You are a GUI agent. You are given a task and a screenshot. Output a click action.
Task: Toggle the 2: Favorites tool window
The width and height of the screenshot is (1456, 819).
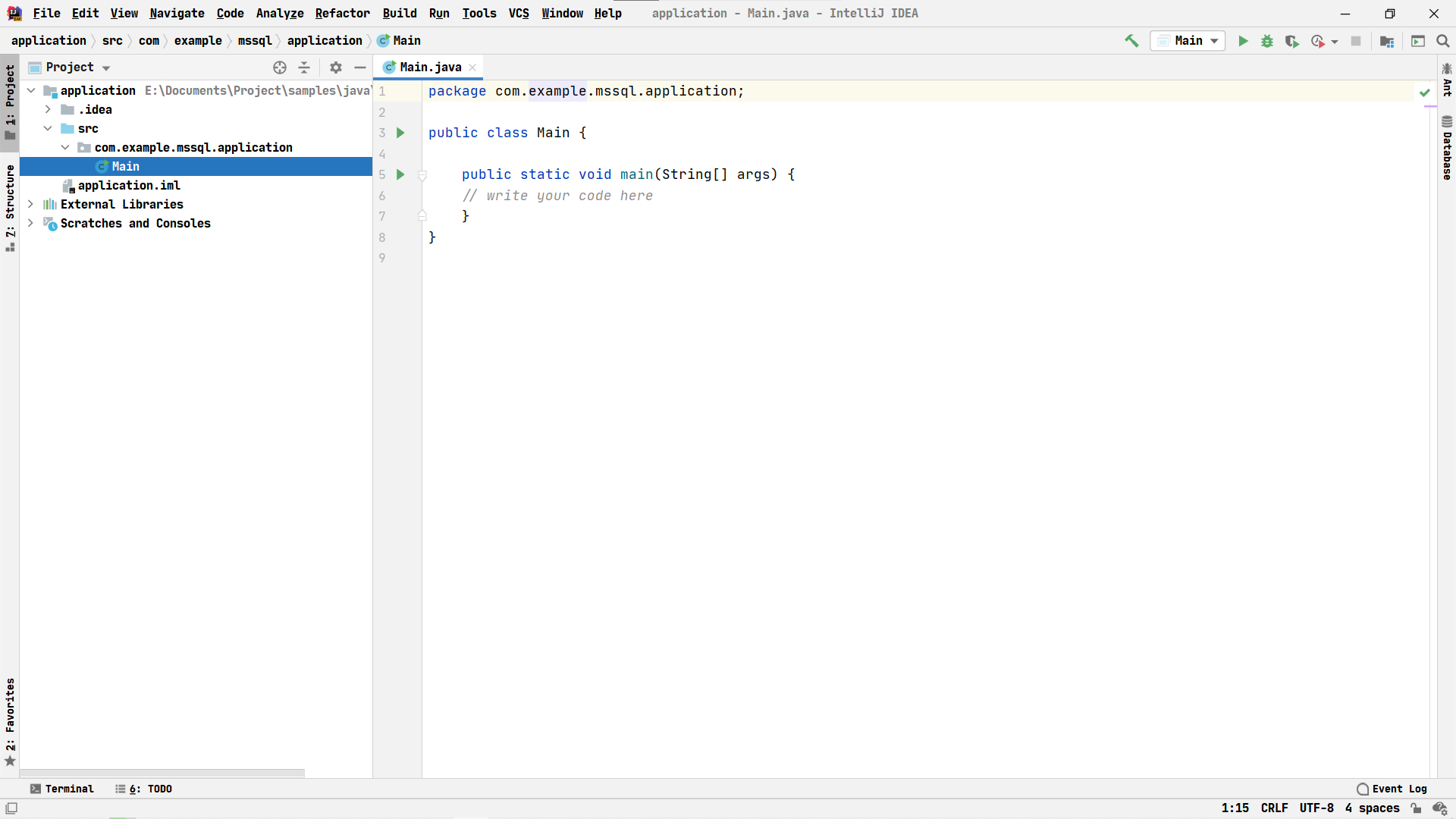point(10,722)
